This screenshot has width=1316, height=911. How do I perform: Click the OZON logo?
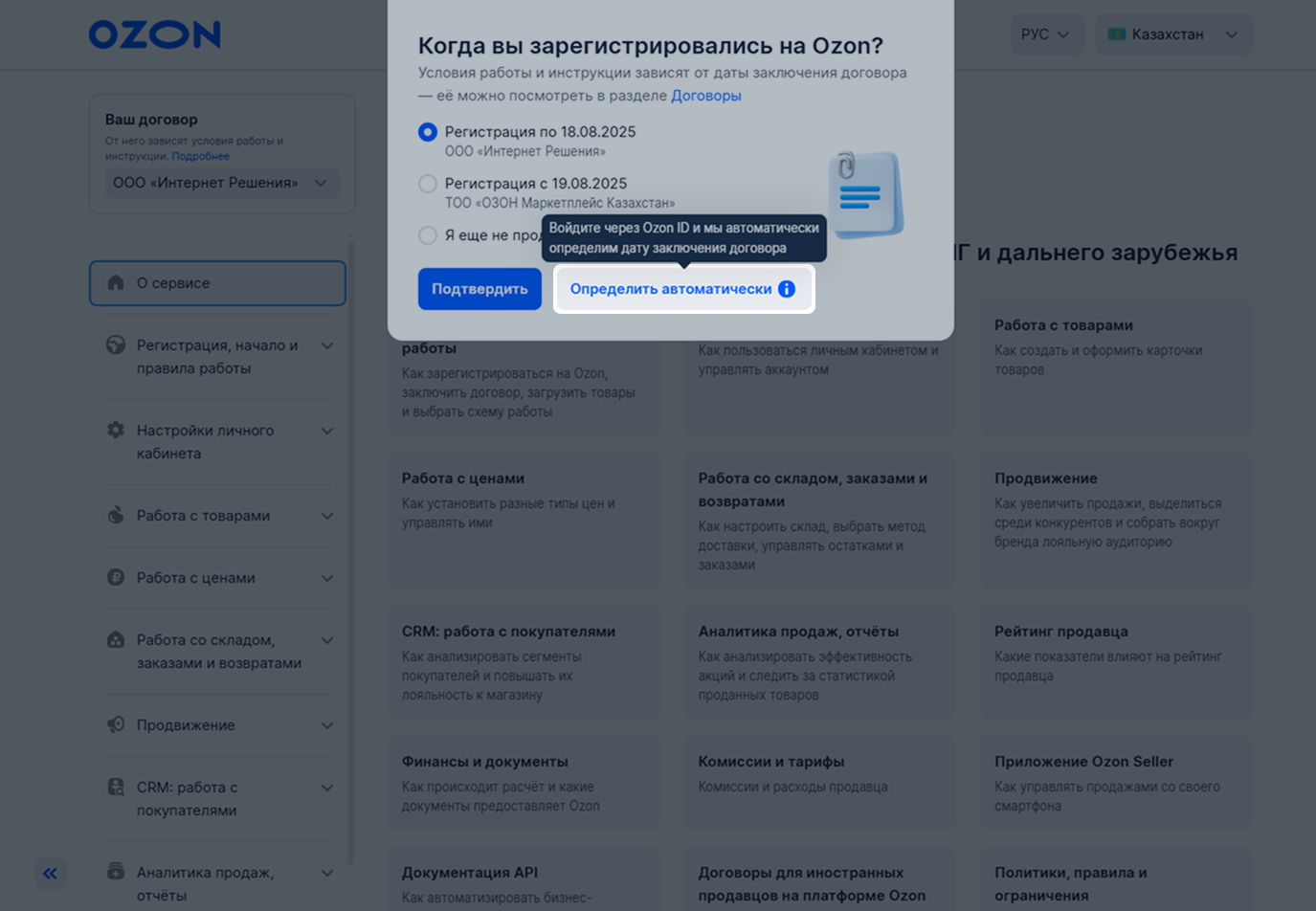(155, 34)
